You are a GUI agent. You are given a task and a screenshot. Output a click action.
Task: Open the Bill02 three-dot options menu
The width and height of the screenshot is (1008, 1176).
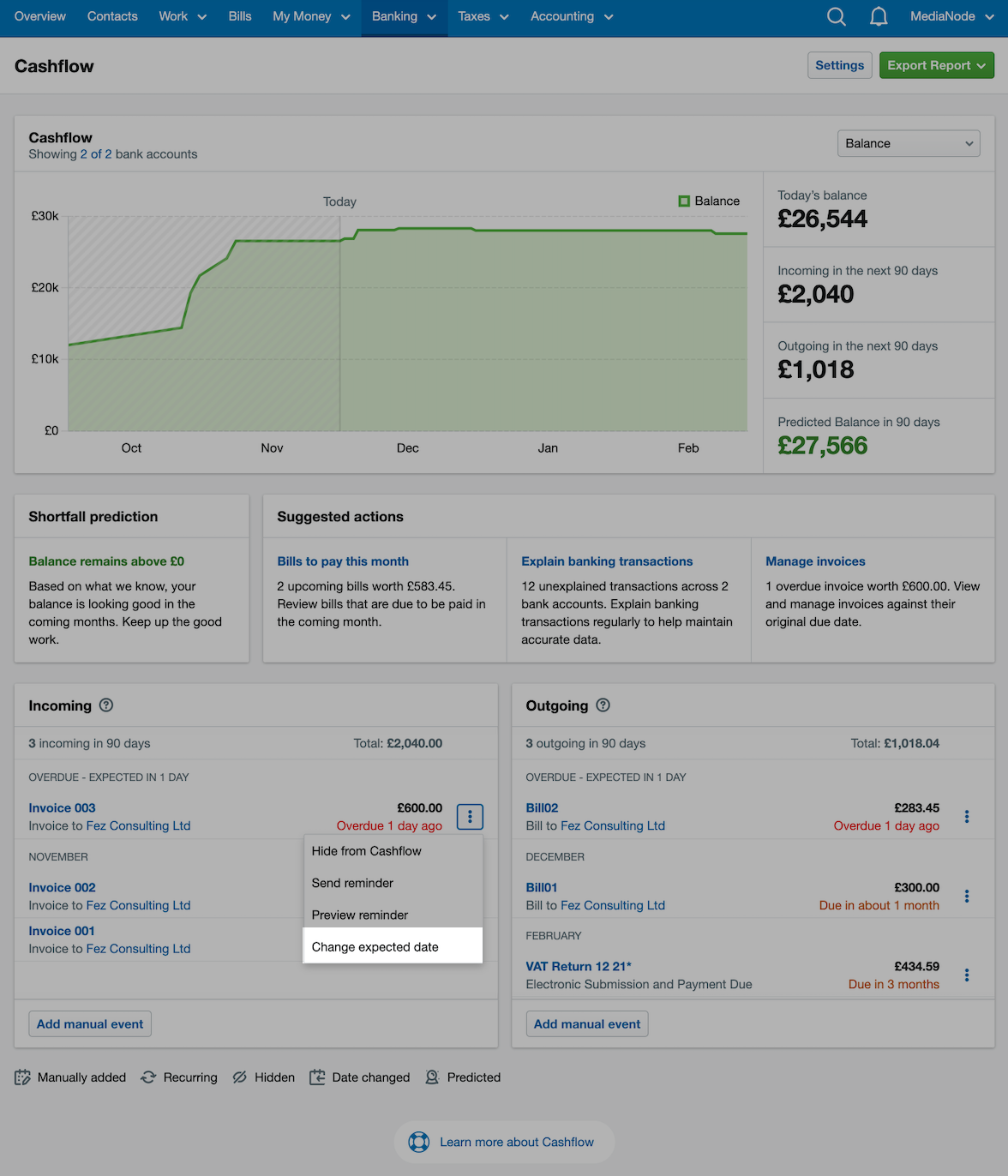point(967,817)
